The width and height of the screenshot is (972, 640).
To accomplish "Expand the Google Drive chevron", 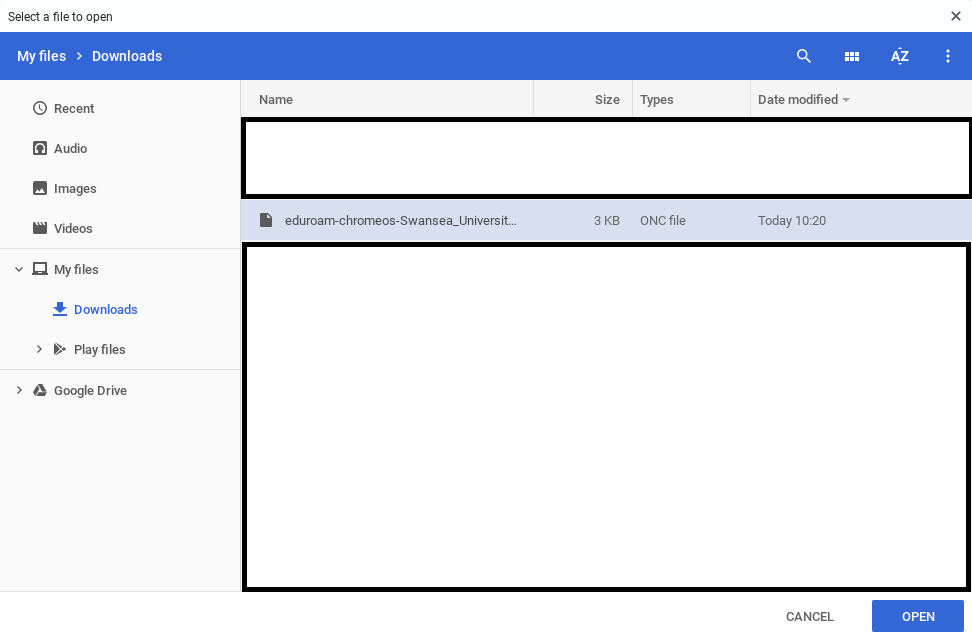I will (x=19, y=390).
